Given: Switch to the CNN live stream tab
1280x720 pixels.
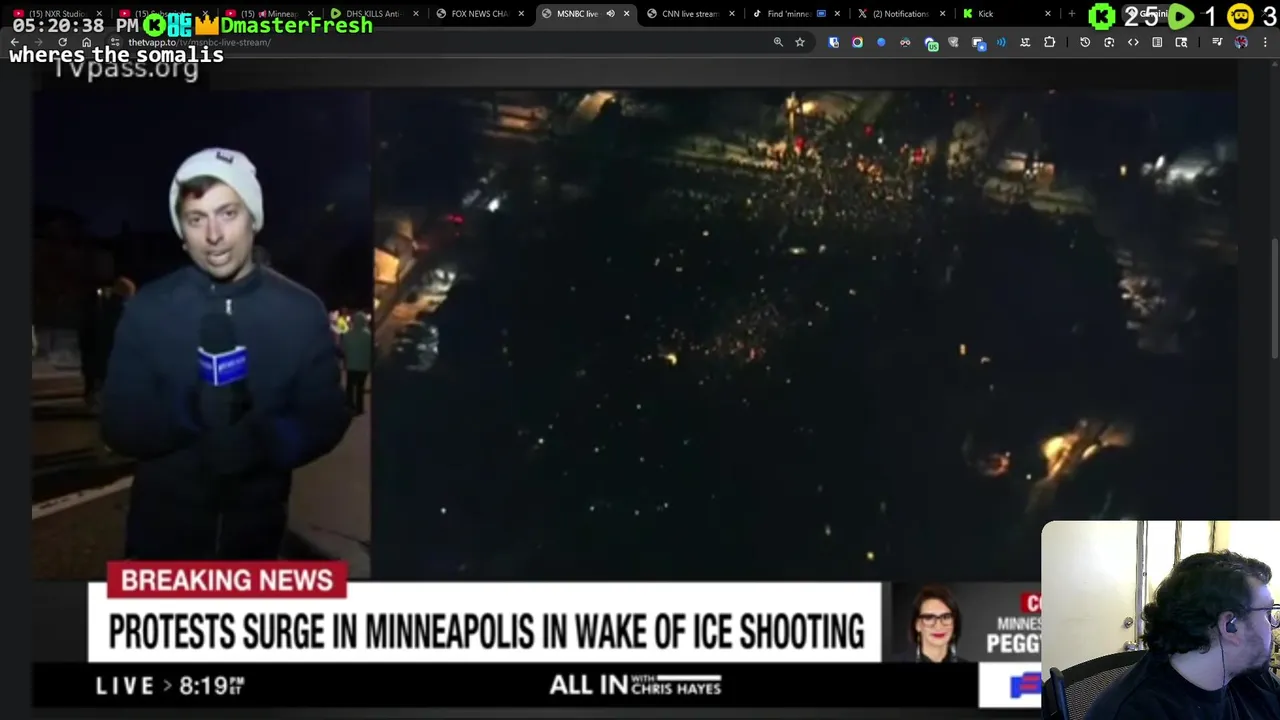Looking at the screenshot, I should coord(690,14).
